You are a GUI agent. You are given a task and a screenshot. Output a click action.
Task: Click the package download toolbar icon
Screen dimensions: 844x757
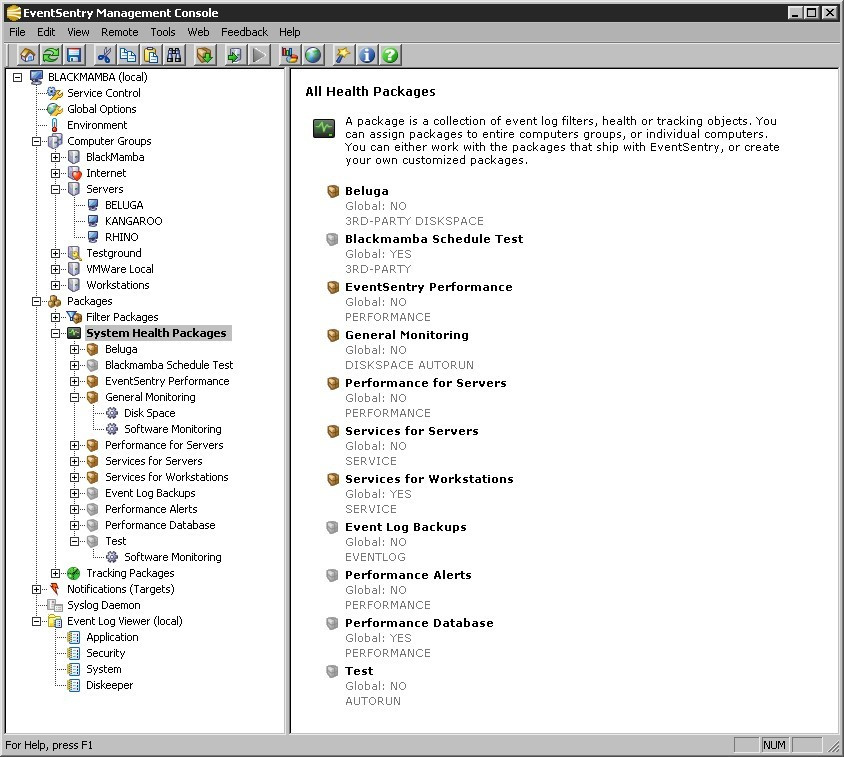point(205,55)
